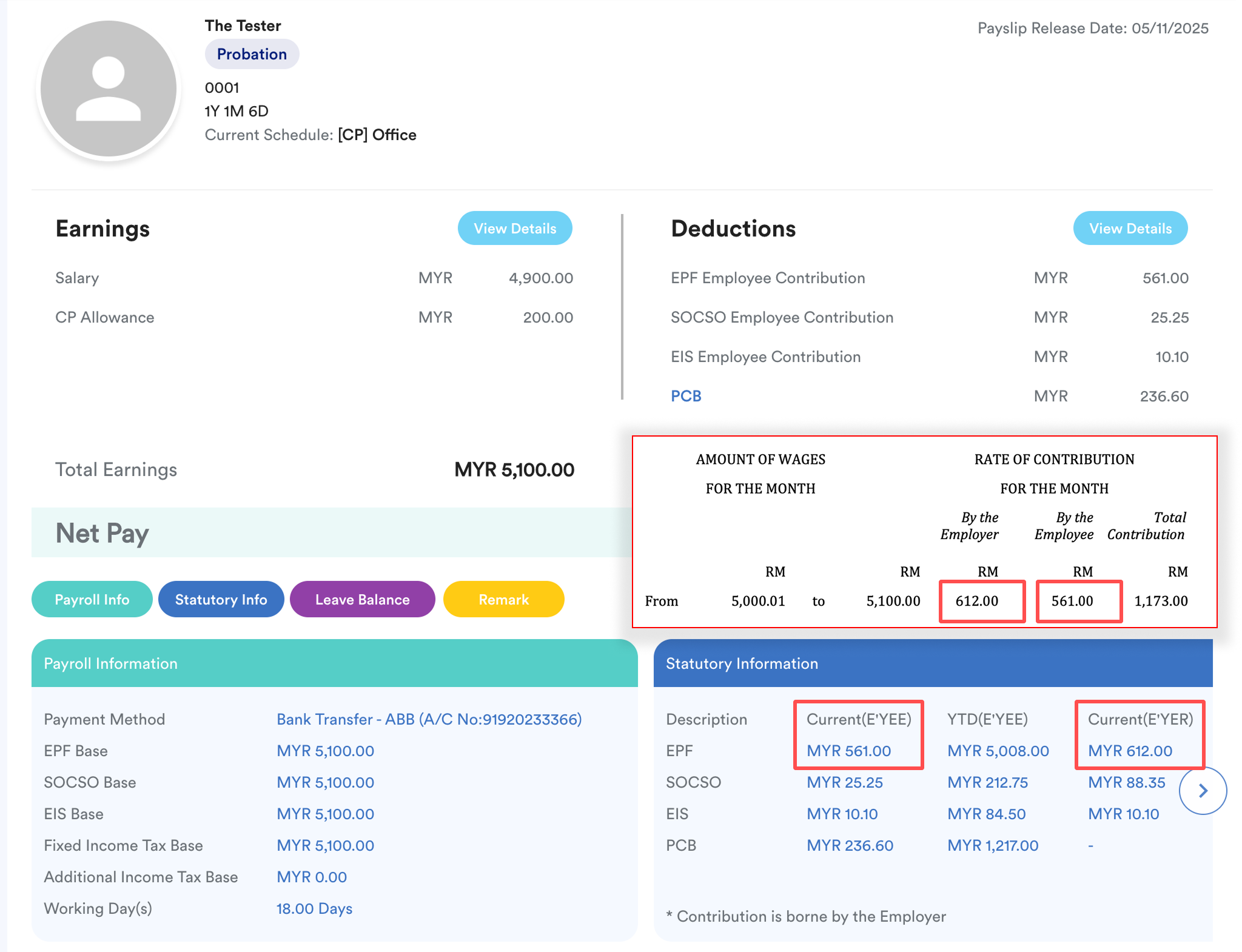This screenshot has width=1242, height=952.
Task: Click the Probation status badge
Action: pyautogui.click(x=252, y=55)
